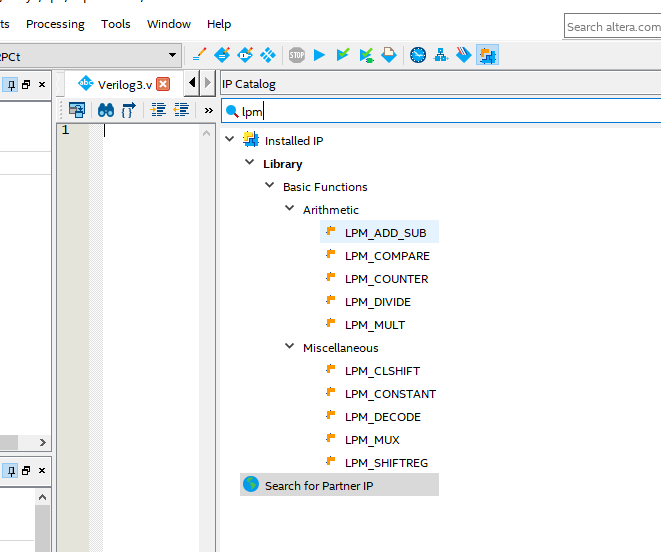This screenshot has height=552, width=661.
Task: Open the project revision dropdown
Action: tap(173, 55)
